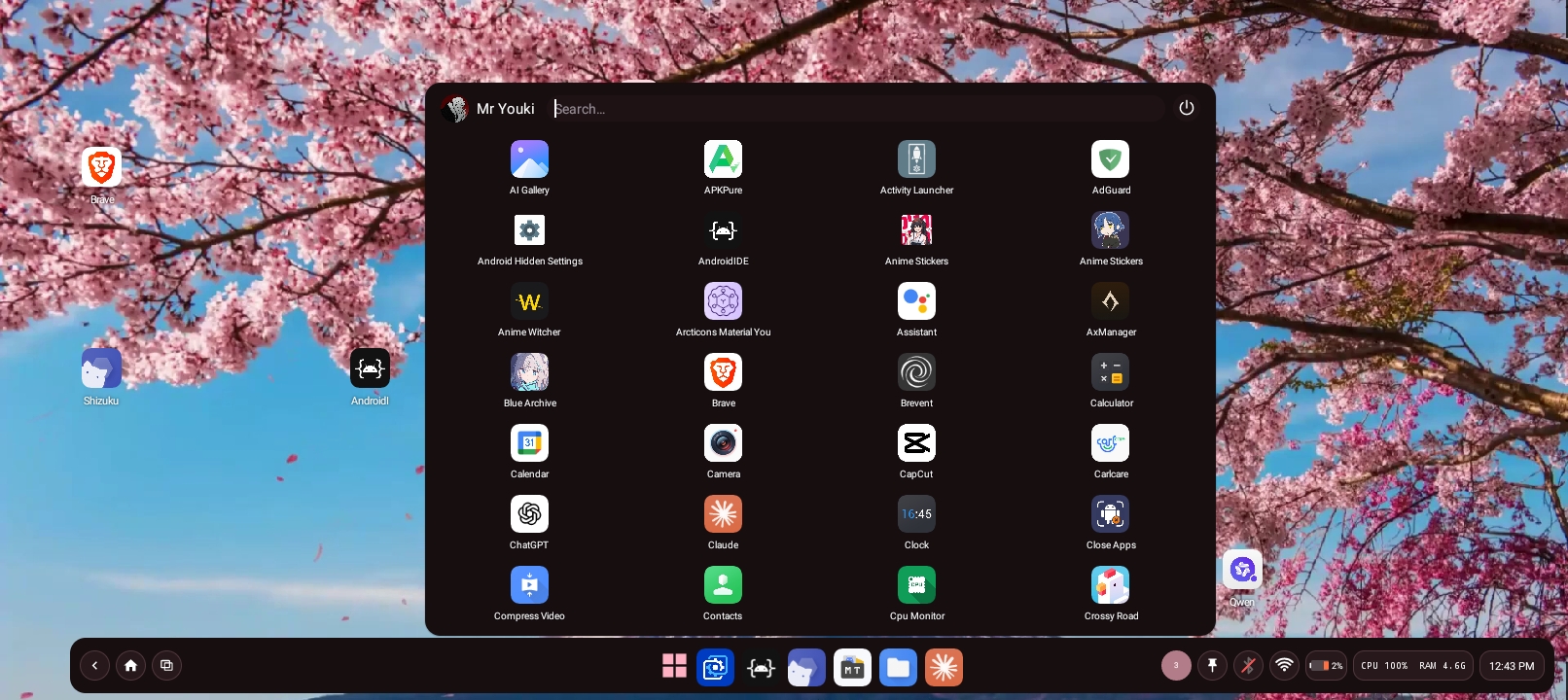Launch Crossy Road game
This screenshot has height=700, width=1568.
pos(1111,585)
